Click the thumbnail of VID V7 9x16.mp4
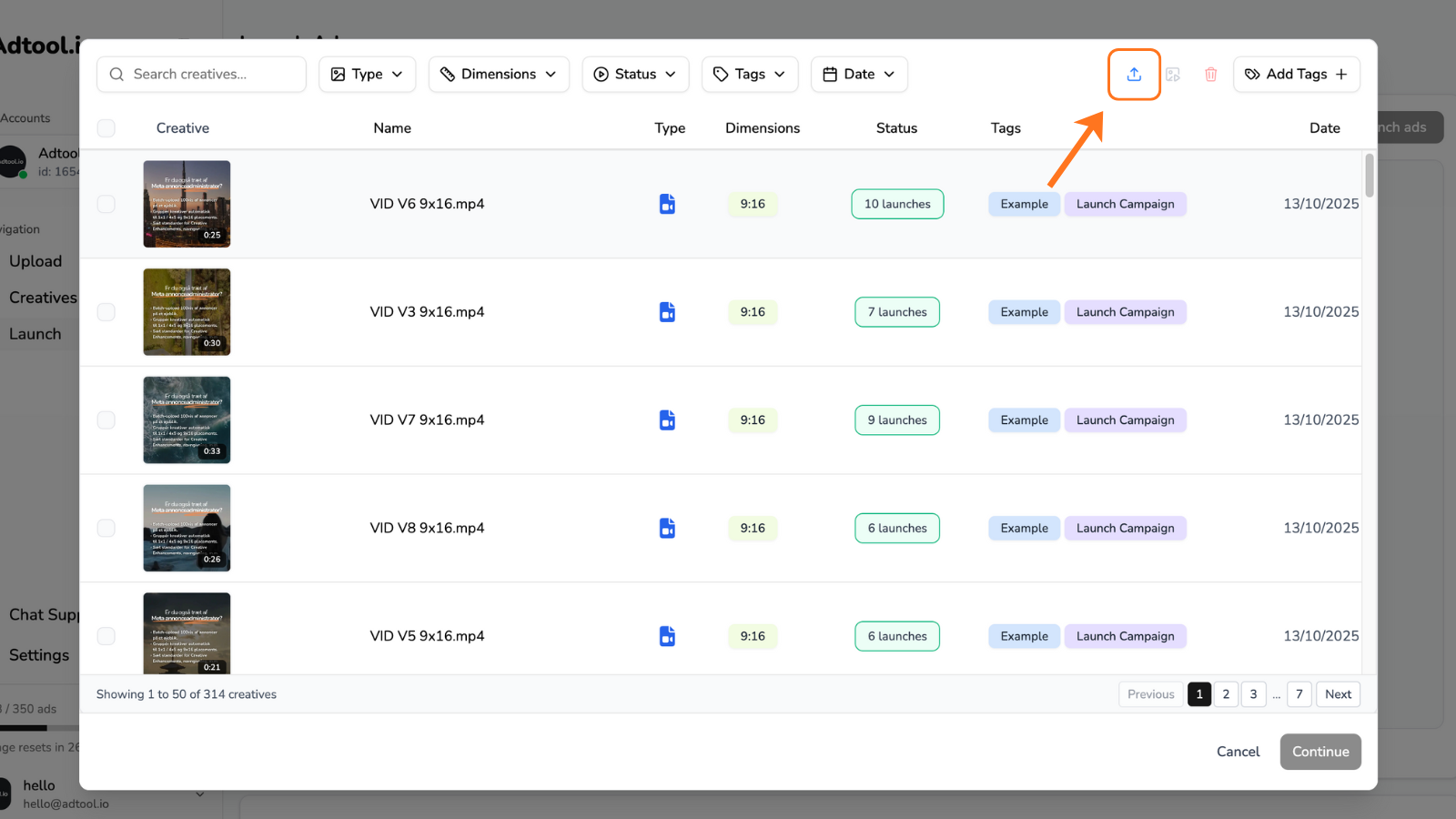This screenshot has height=819, width=1456. coord(187,420)
